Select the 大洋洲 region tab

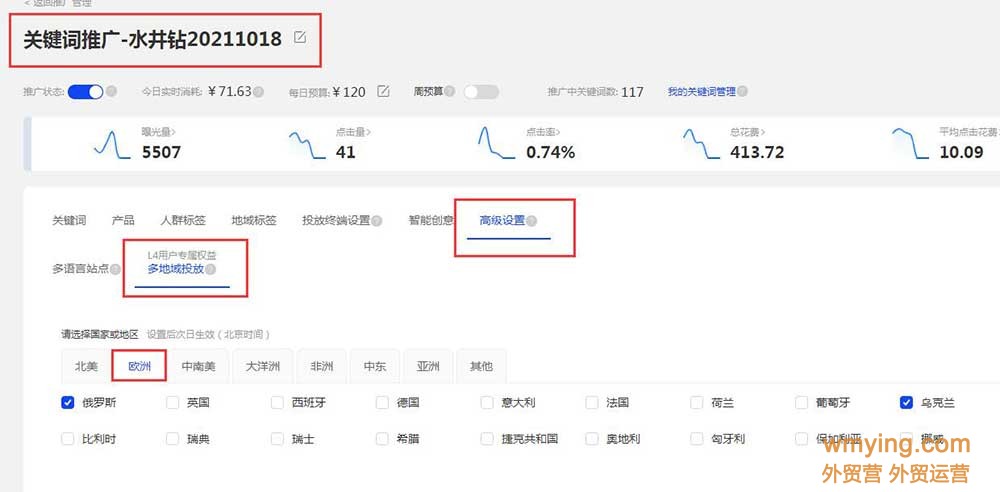coord(263,366)
